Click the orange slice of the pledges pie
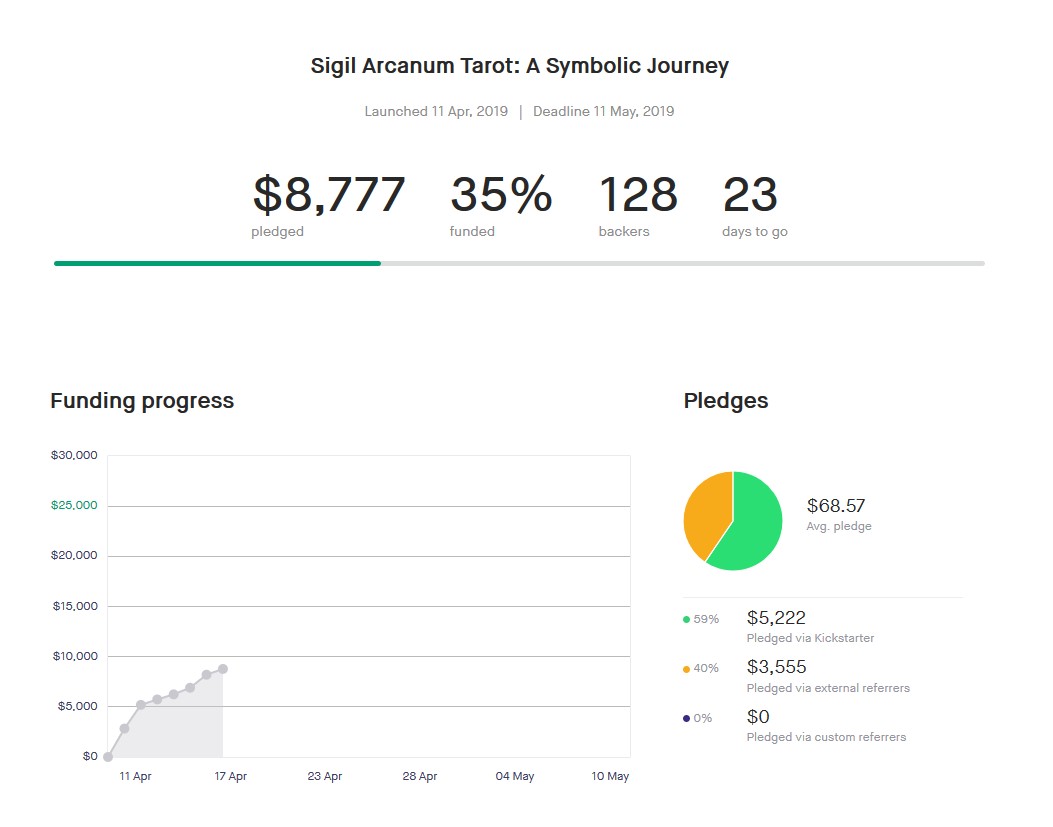 coord(706,512)
